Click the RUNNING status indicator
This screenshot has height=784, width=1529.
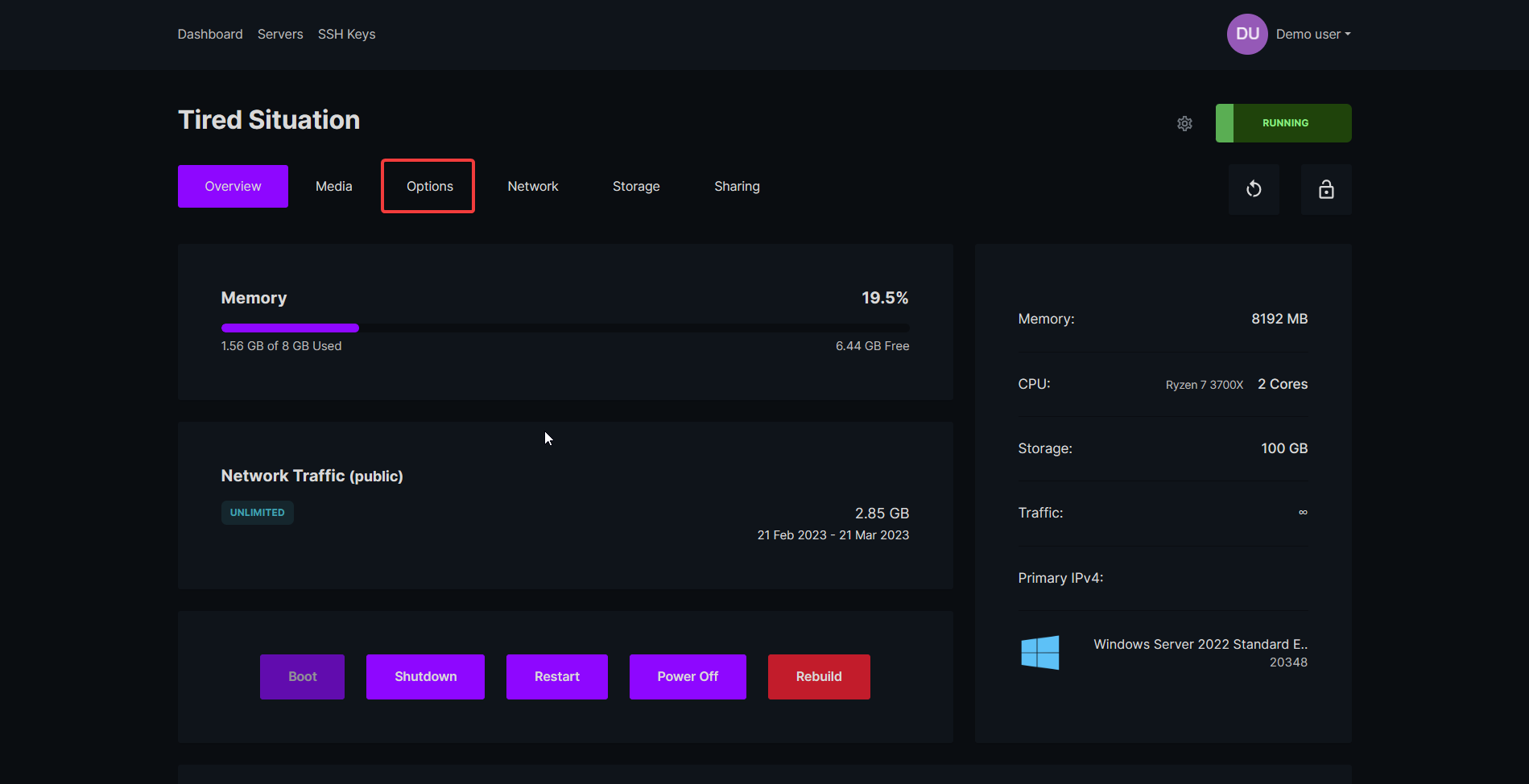pos(1283,123)
